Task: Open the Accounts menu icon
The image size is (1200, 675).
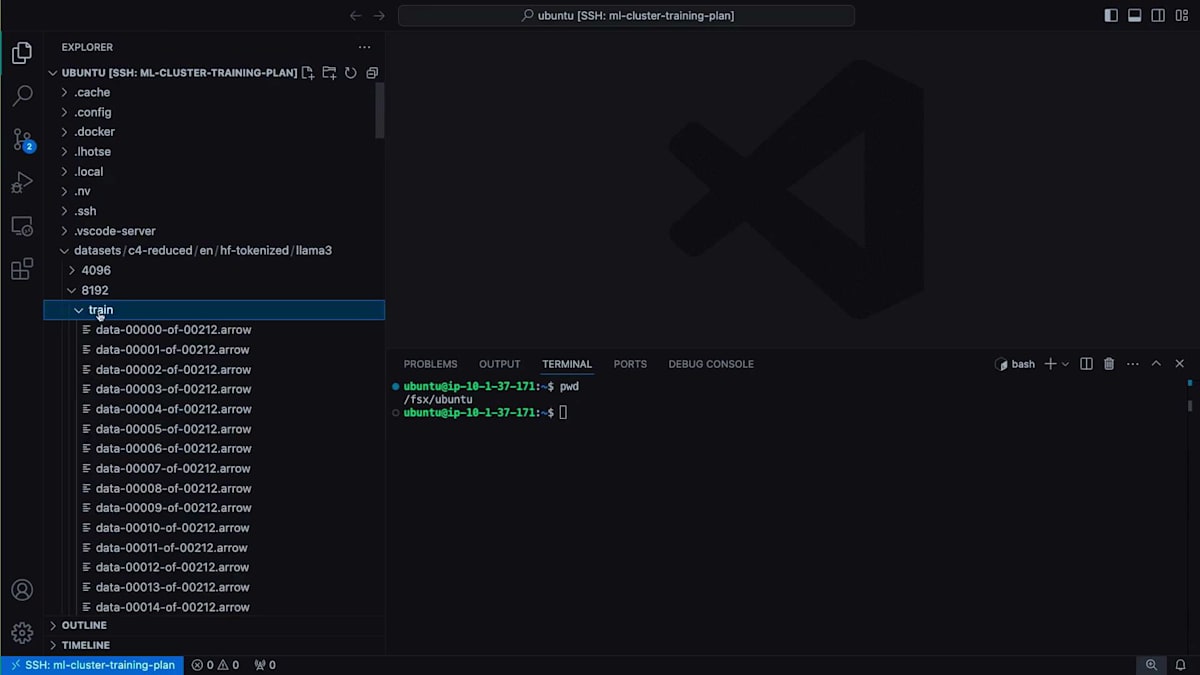Action: 22,590
